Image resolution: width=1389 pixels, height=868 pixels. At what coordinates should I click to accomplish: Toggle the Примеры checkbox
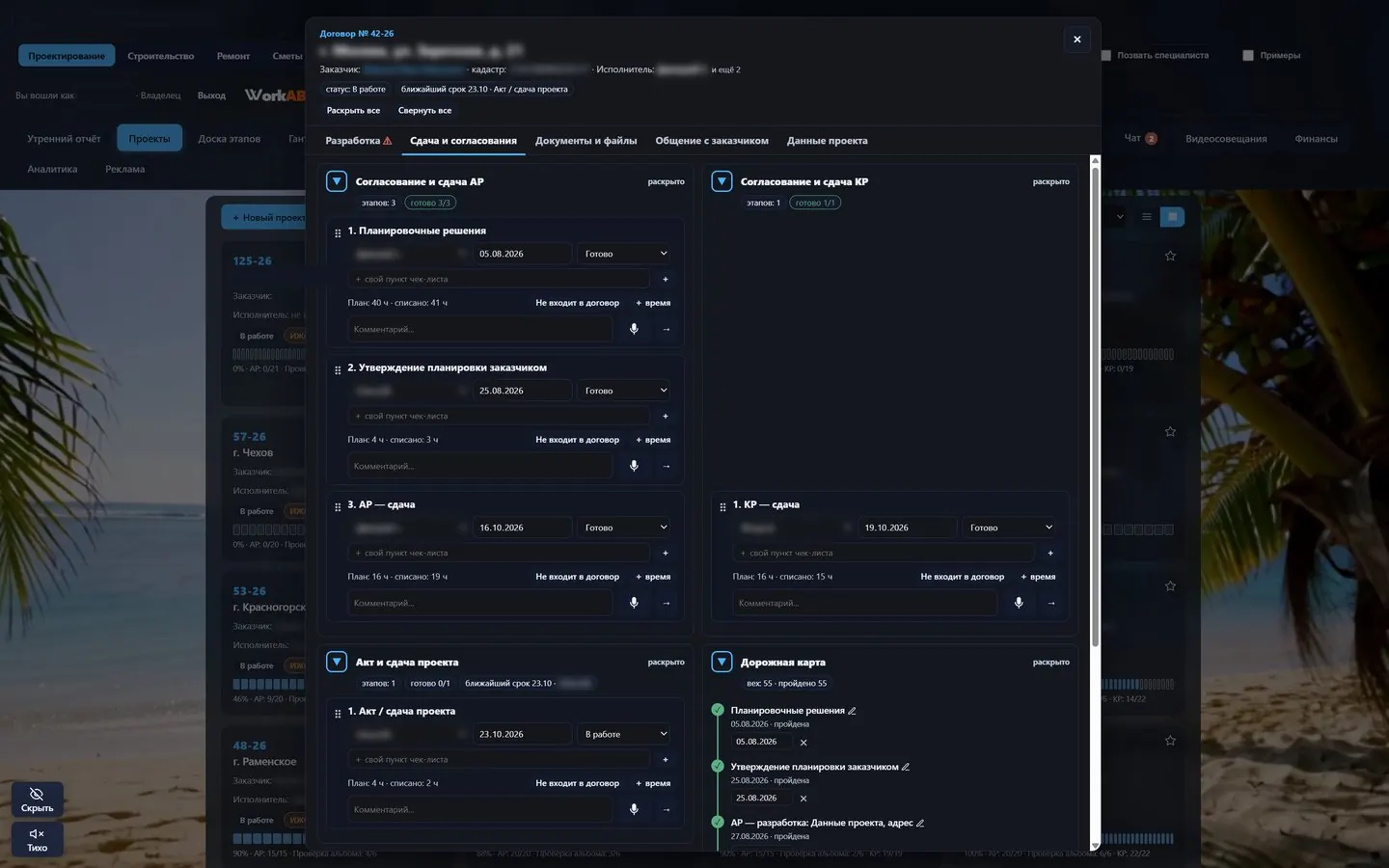[x=1248, y=55]
